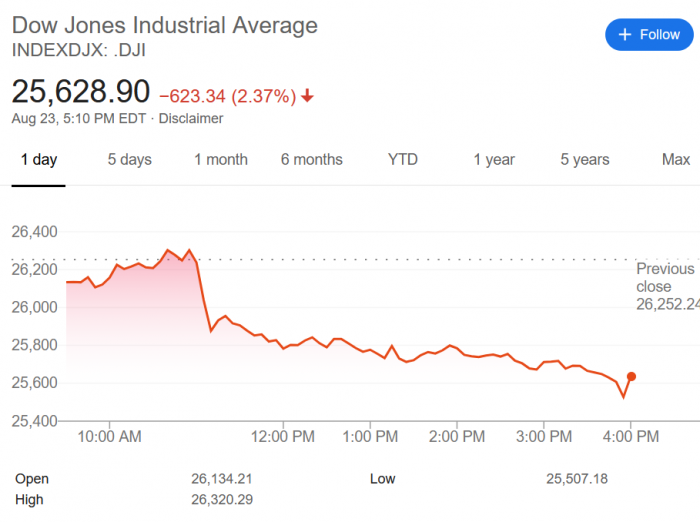Viewport: 700px width, 522px height.
Task: Select the 1 day tab
Action: click(x=39, y=160)
